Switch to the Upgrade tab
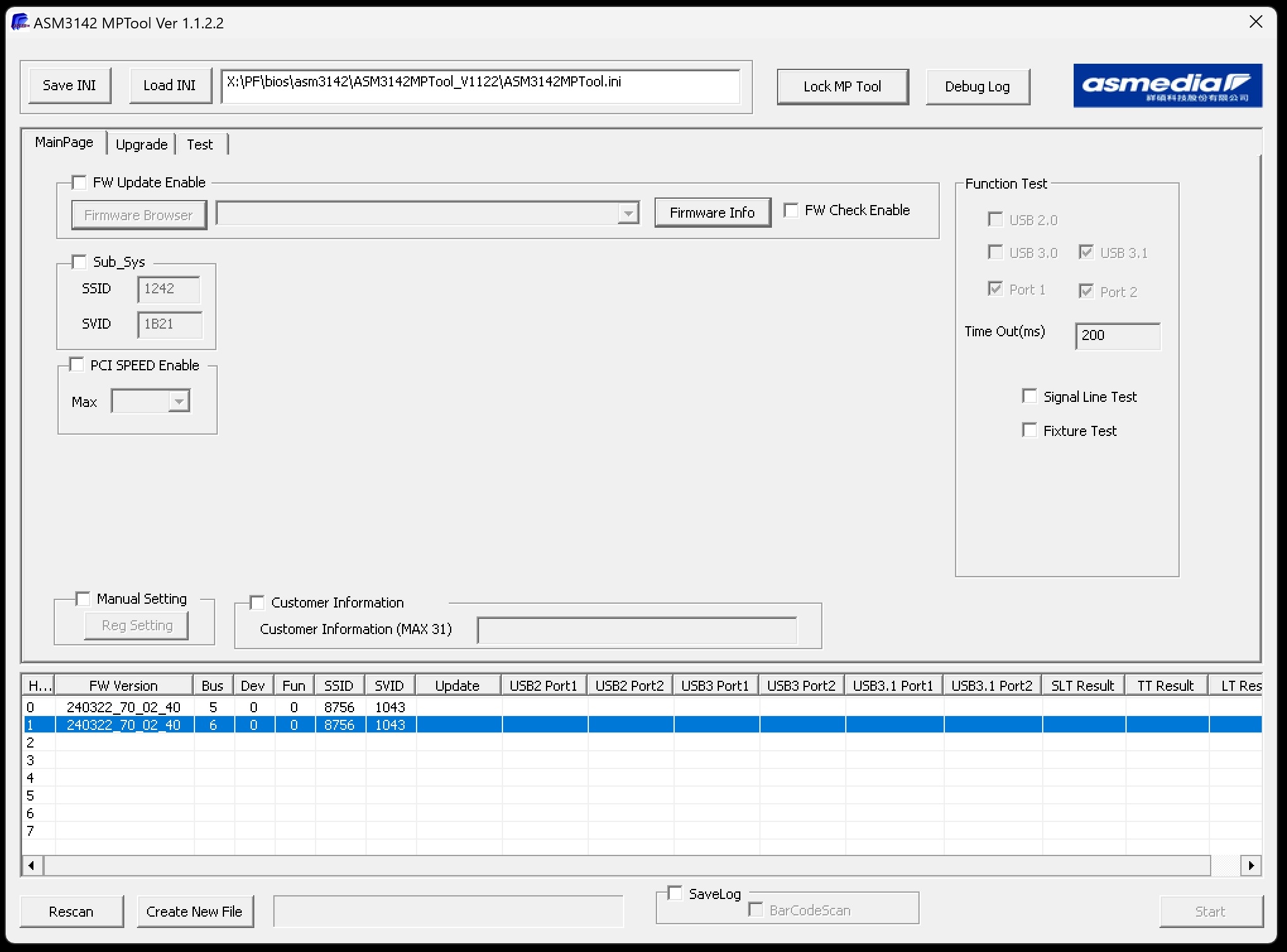 coord(141,144)
